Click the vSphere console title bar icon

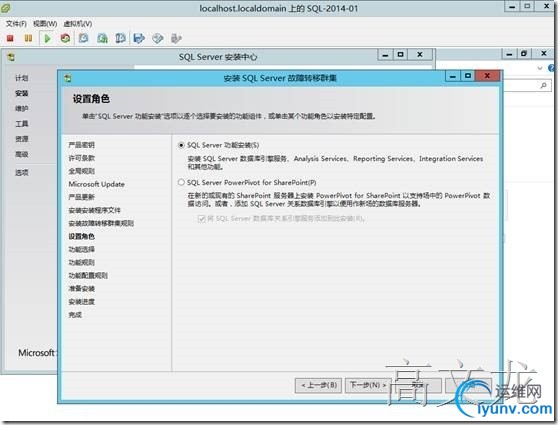pyautogui.click(x=6, y=8)
